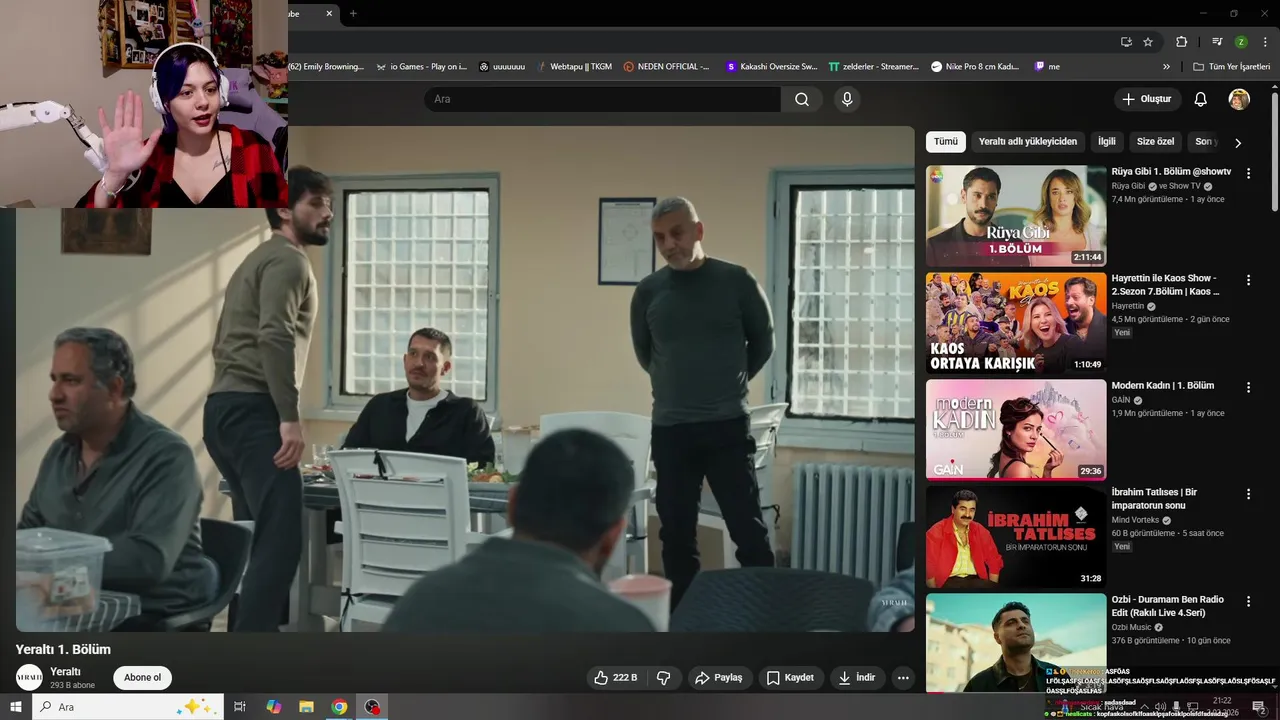The image size is (1280, 720).
Task: Open the zelderler - Streamer bookmark
Action: click(874, 67)
